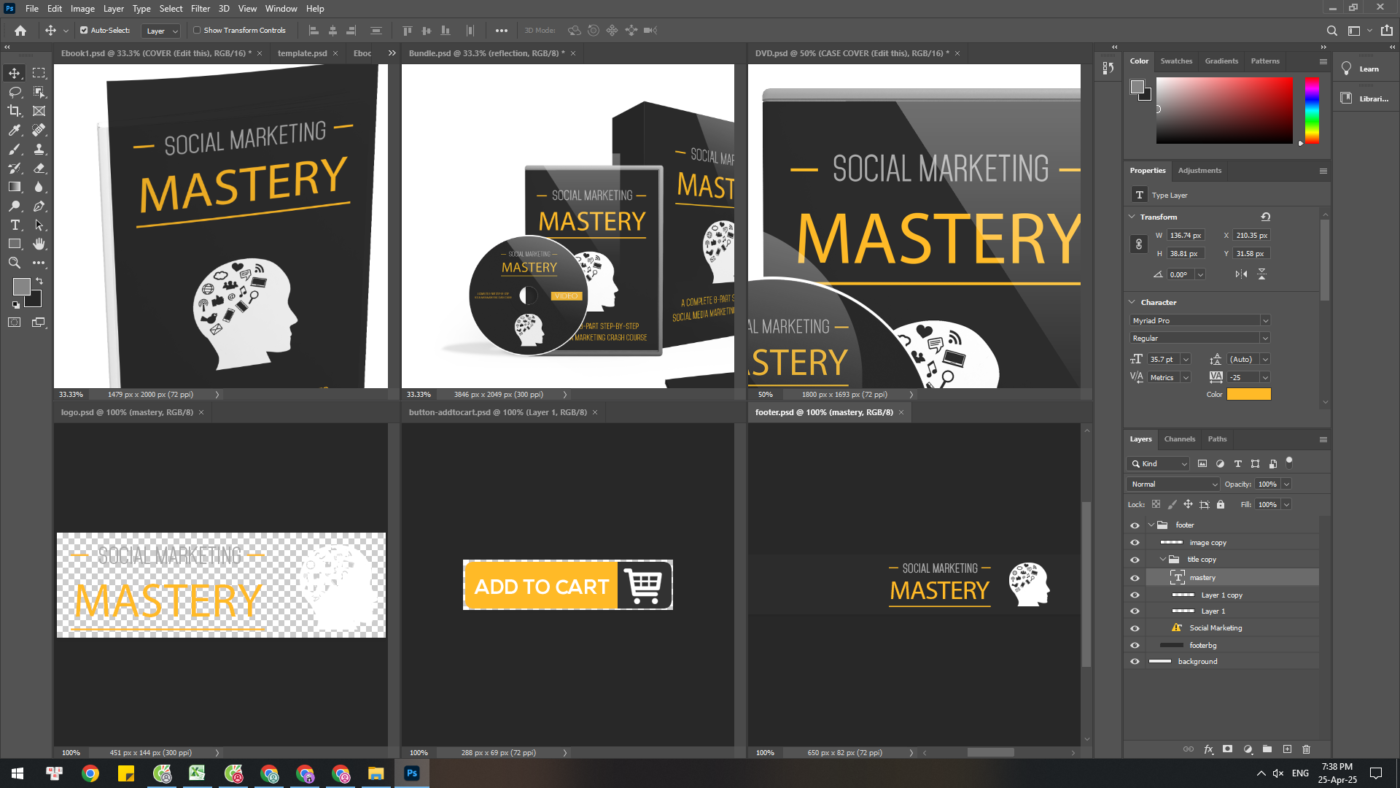Select the Lasso tool
Screen dimensions: 1400x788
click(x=15, y=92)
